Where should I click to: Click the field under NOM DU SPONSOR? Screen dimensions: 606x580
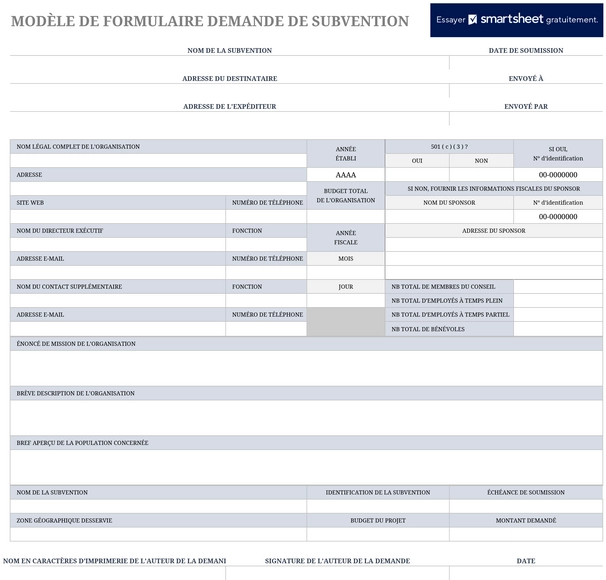coord(449,216)
